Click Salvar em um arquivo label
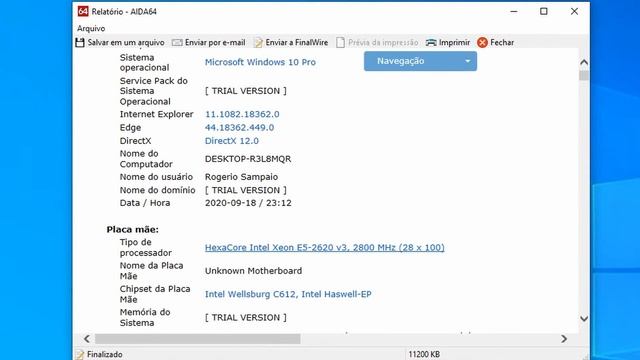Viewport: 640px width, 360px height. (x=126, y=42)
